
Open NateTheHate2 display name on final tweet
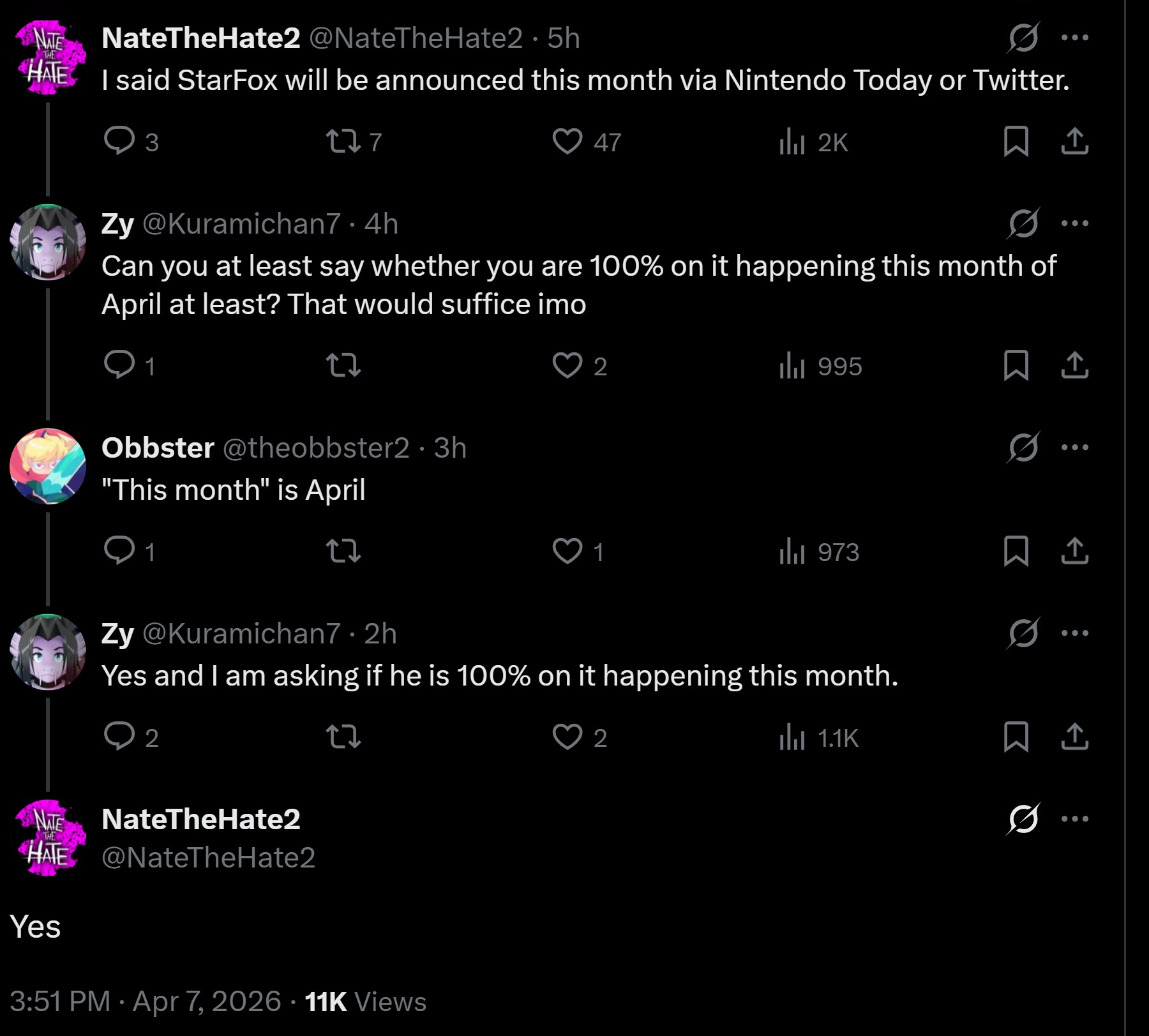201,820
